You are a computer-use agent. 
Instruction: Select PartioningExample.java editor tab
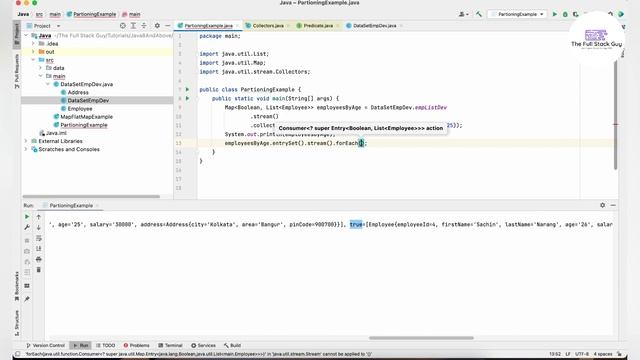[208, 26]
